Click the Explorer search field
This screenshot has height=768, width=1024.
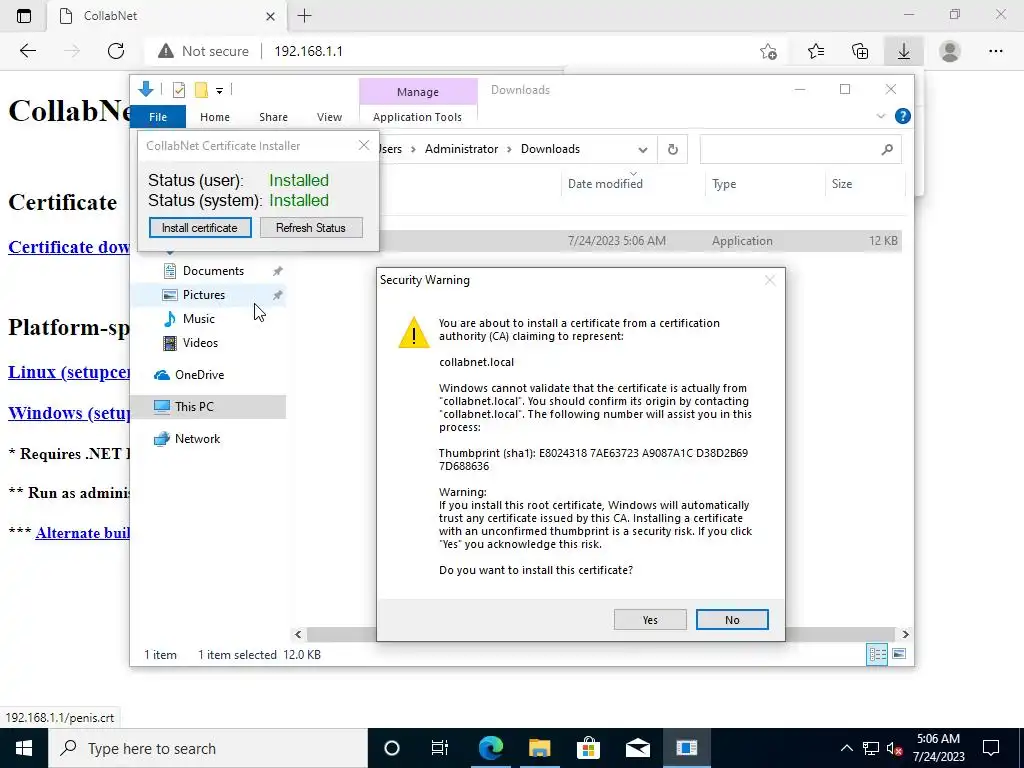801,150
